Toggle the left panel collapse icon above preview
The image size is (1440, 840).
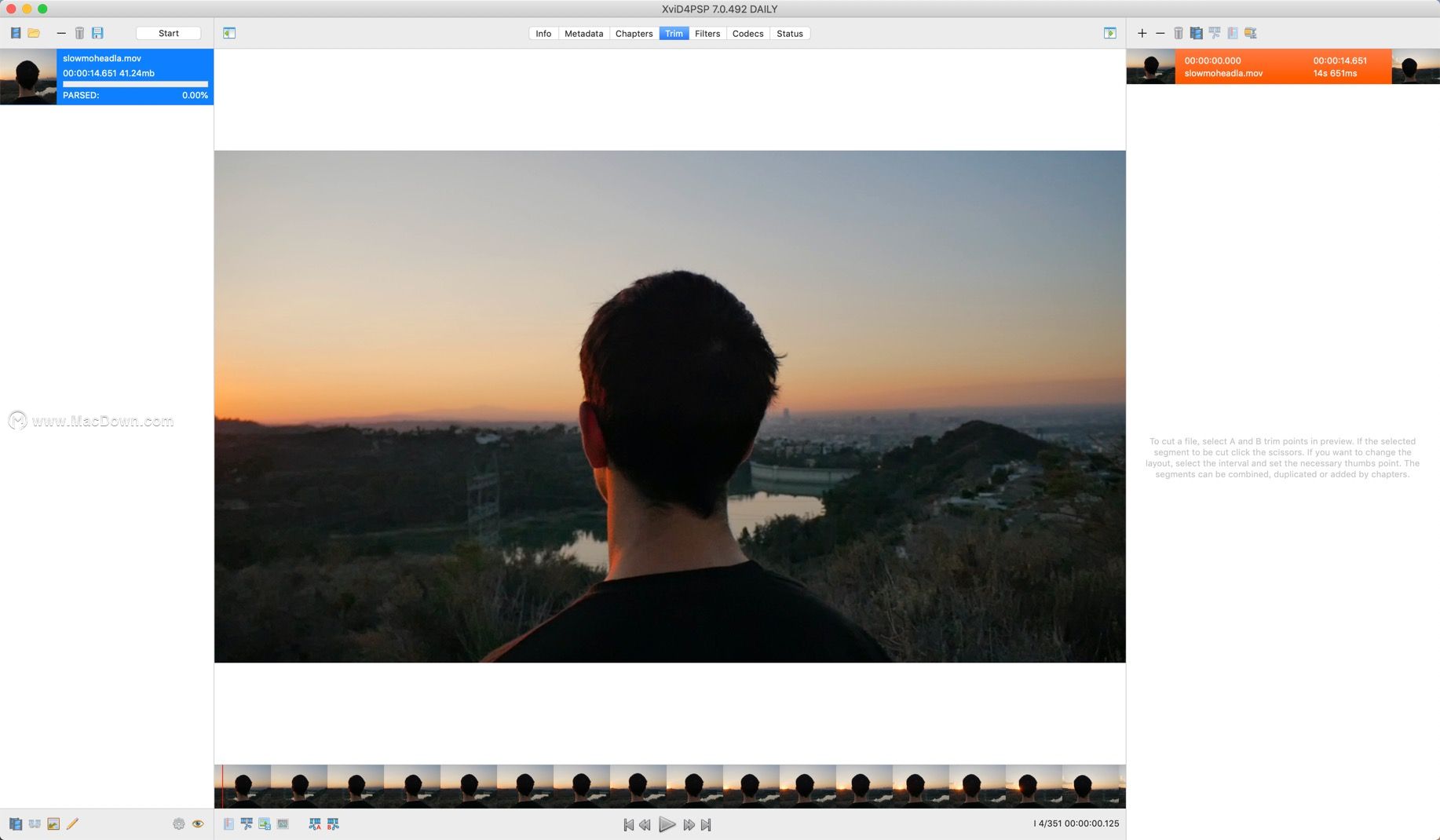click(x=229, y=33)
